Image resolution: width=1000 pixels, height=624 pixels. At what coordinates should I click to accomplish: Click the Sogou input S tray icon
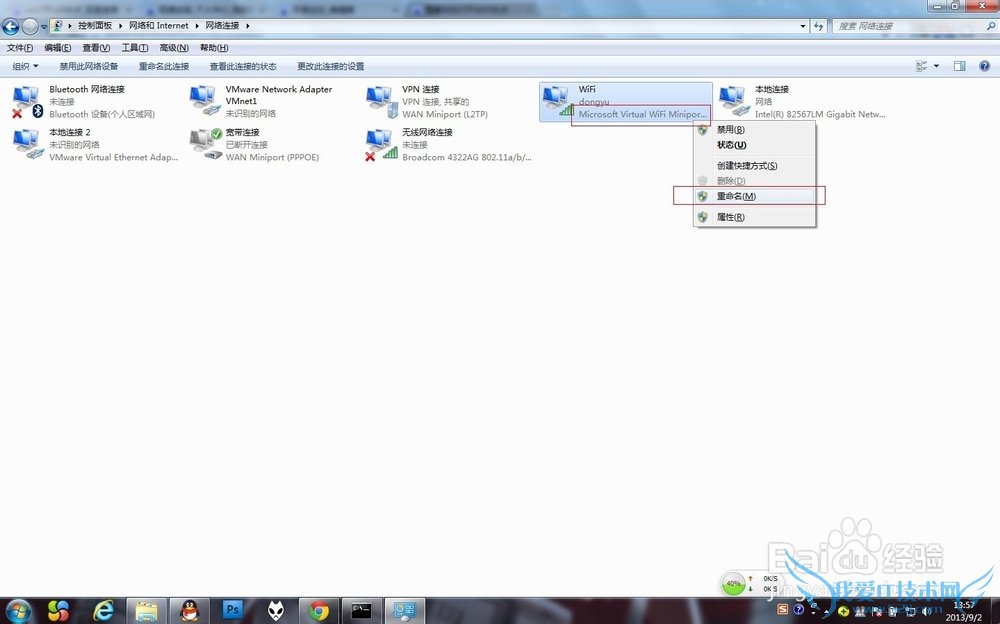[783, 609]
